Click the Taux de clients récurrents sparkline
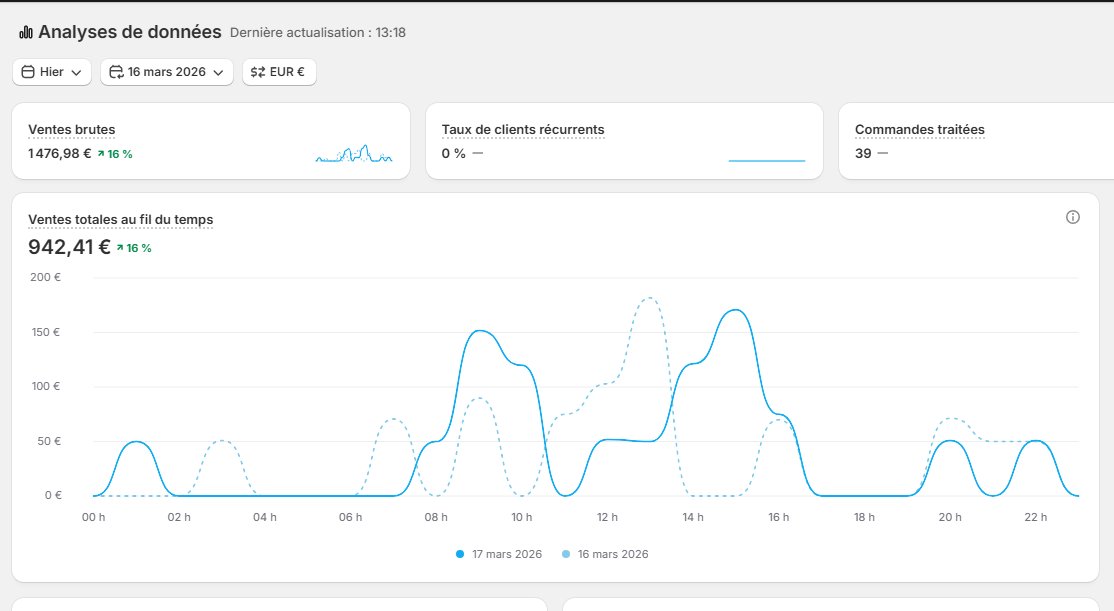 pyautogui.click(x=767, y=161)
